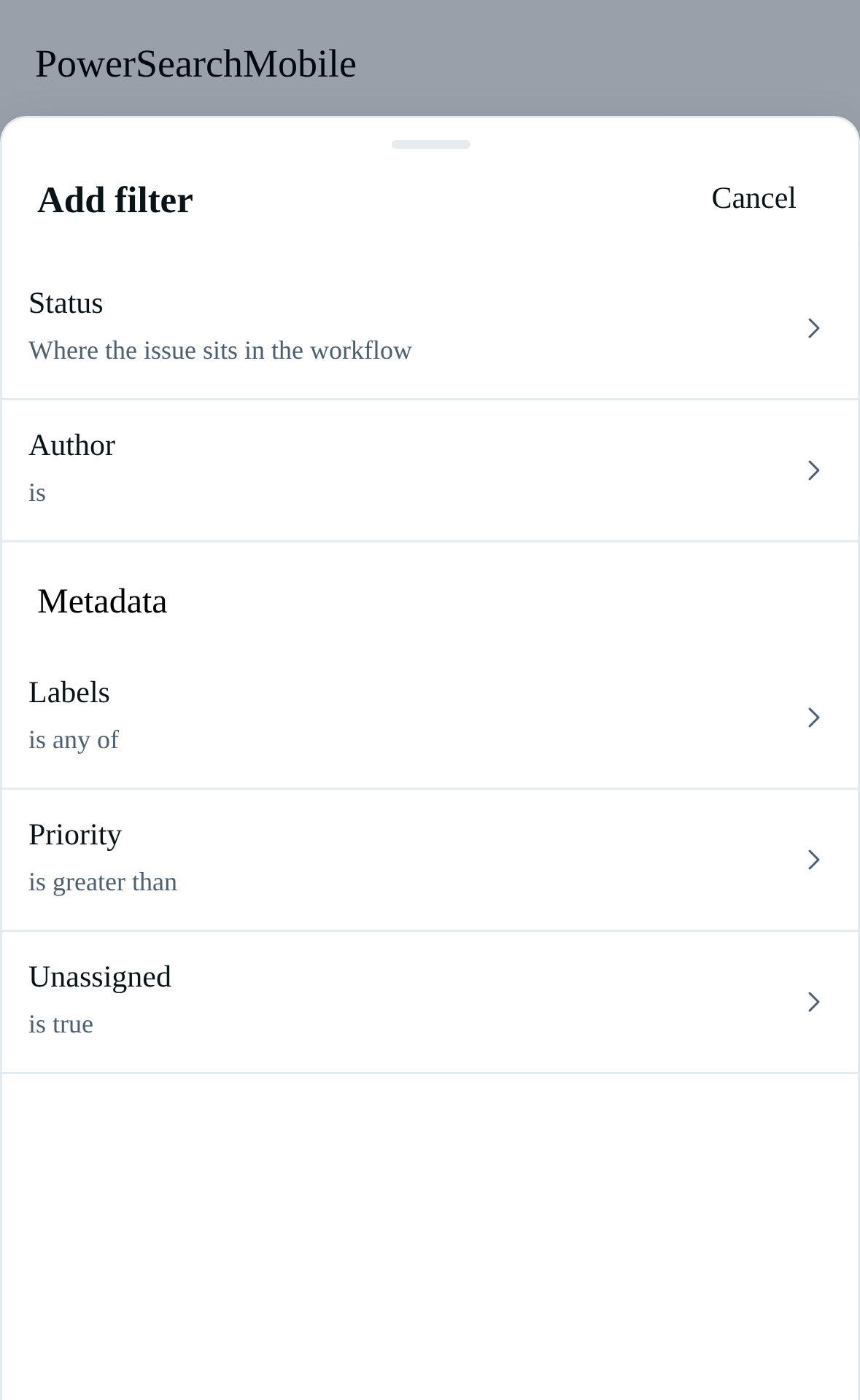Click the 'is any of' operator text
Image resolution: width=860 pixels, height=1400 pixels.
coord(74,740)
